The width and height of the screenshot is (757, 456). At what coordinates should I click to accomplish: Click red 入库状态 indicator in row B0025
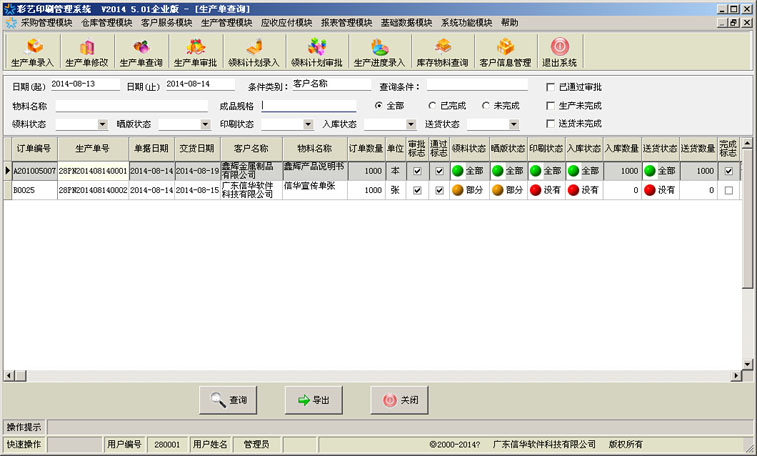click(x=574, y=190)
